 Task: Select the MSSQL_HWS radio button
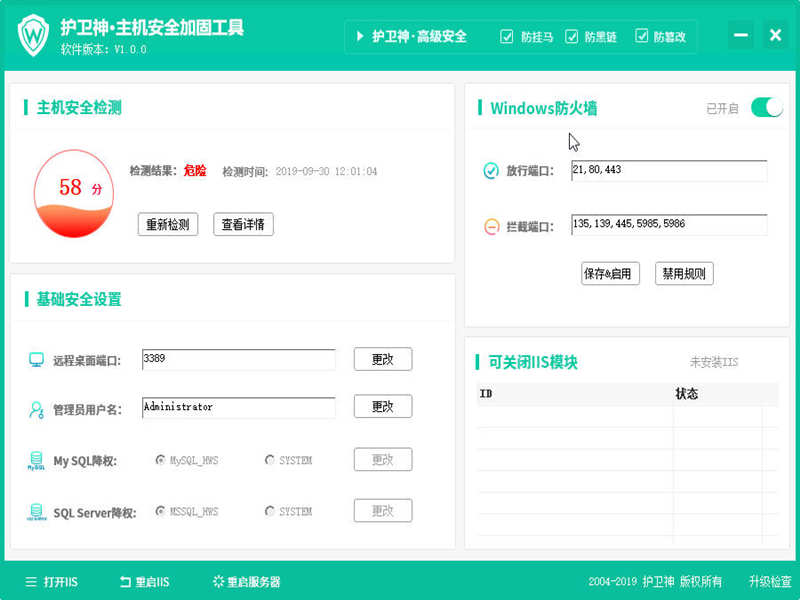(160, 511)
